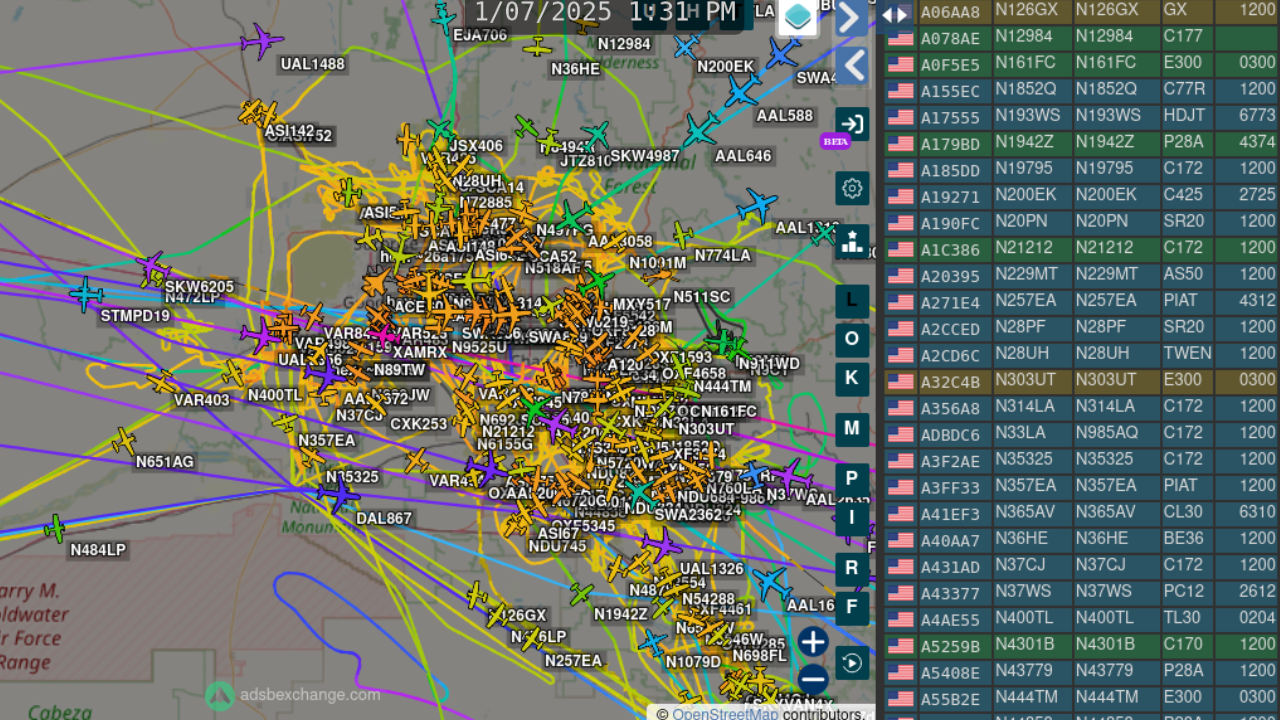Toggle the M map button
This screenshot has width=1280, height=720.
pyautogui.click(x=852, y=429)
